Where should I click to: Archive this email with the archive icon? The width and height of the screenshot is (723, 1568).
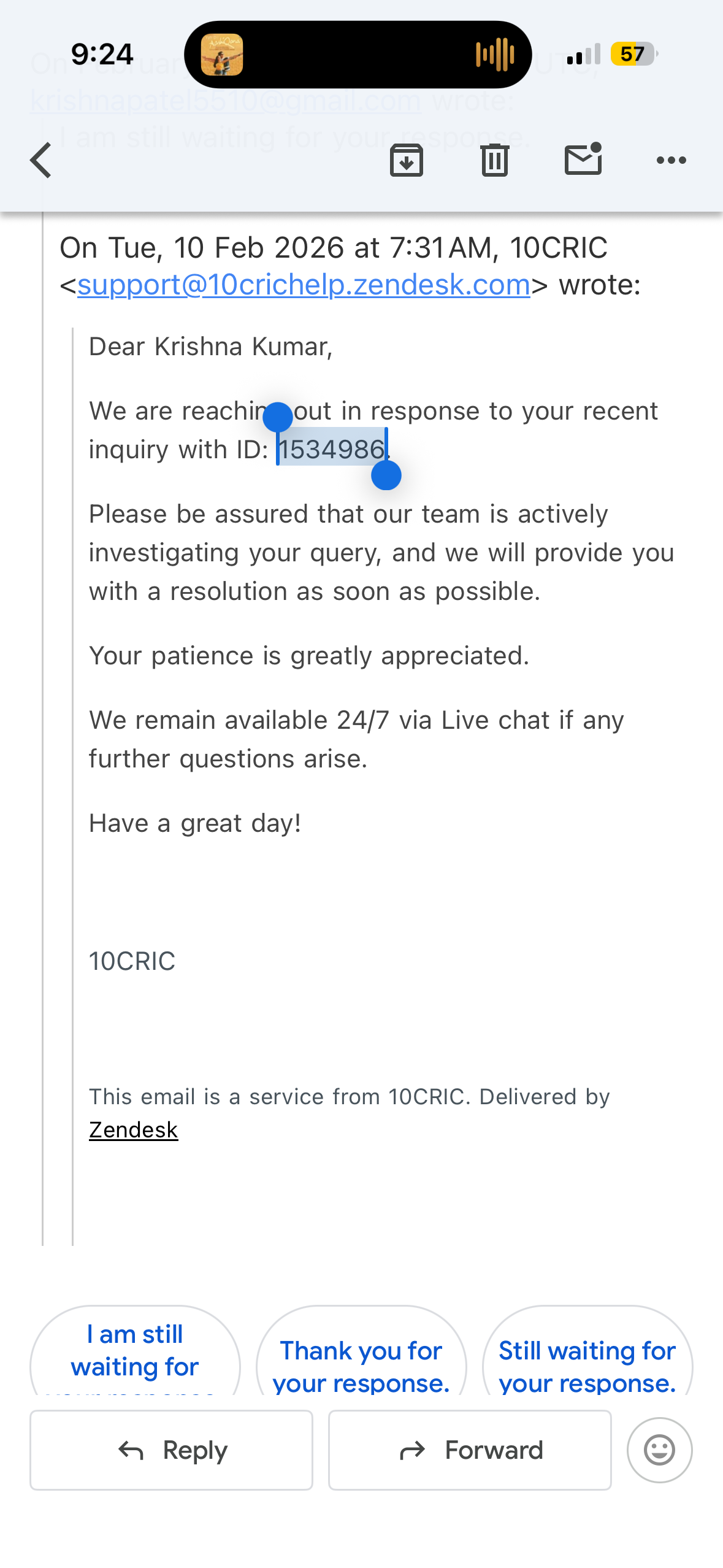pyautogui.click(x=407, y=160)
